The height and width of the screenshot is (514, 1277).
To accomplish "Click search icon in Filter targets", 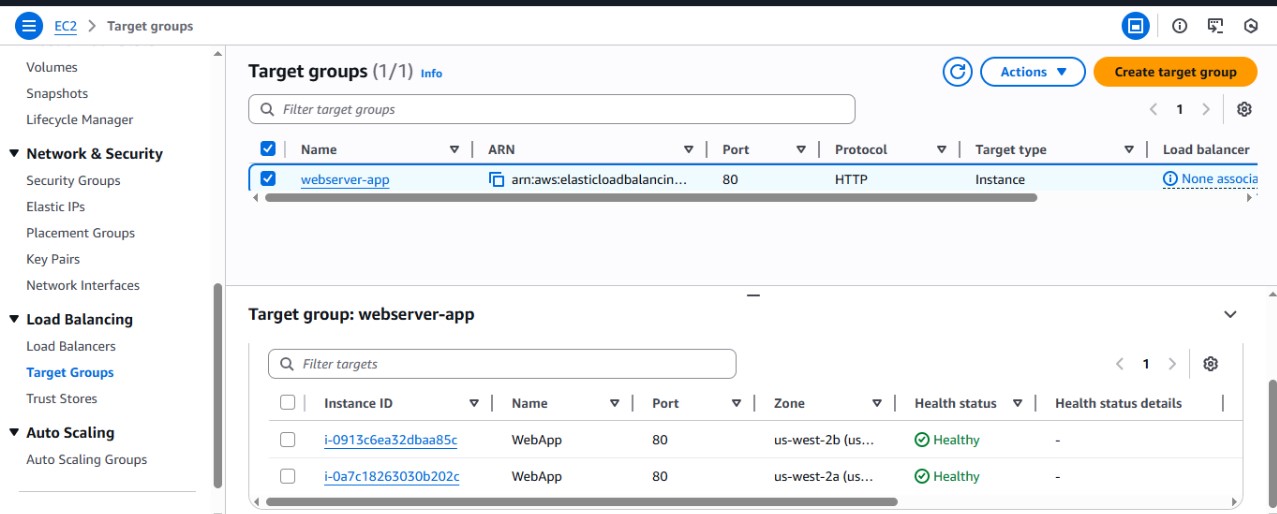I will point(287,364).
